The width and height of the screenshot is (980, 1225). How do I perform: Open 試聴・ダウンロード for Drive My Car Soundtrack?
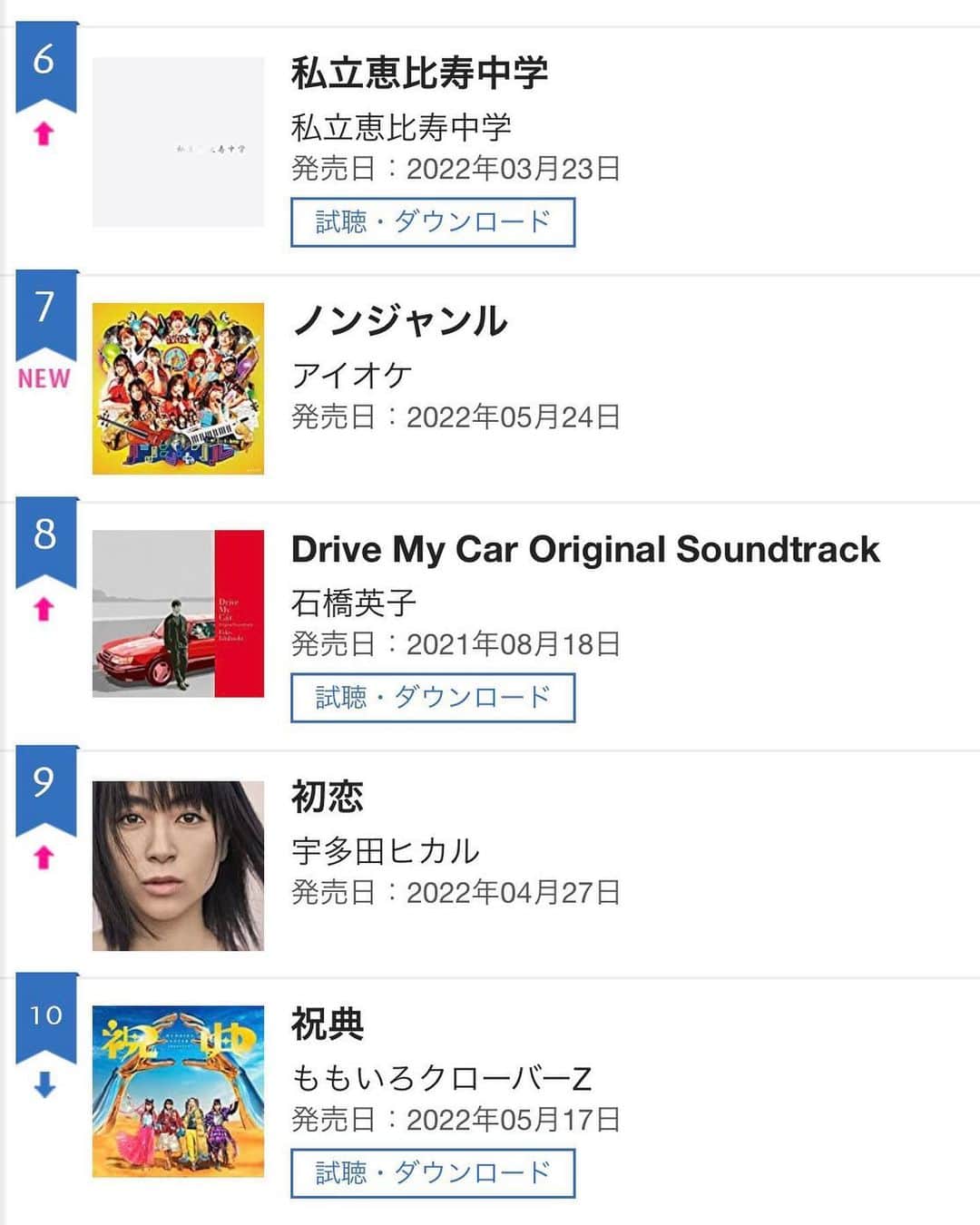[x=433, y=698]
